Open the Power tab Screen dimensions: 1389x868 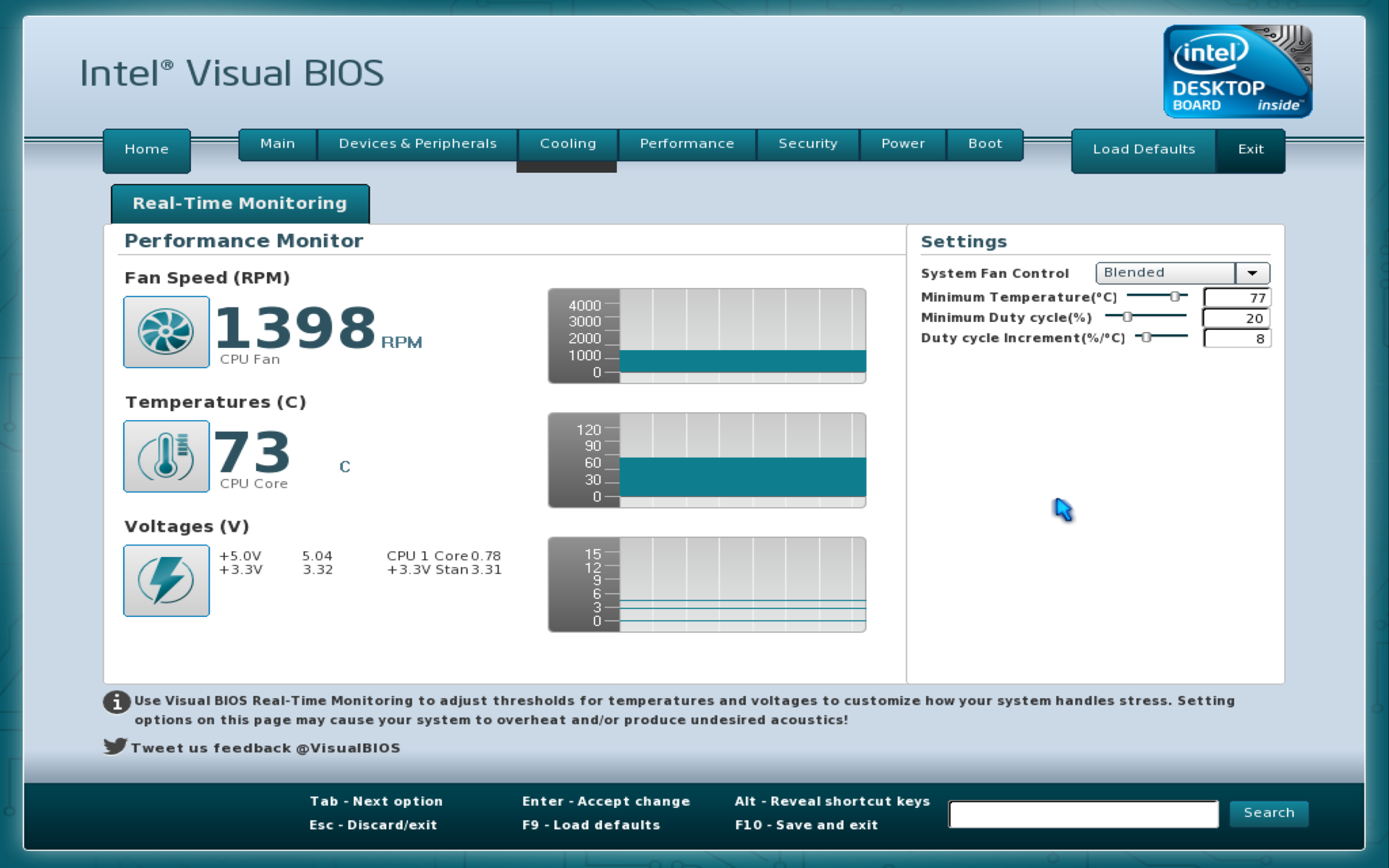(x=903, y=144)
